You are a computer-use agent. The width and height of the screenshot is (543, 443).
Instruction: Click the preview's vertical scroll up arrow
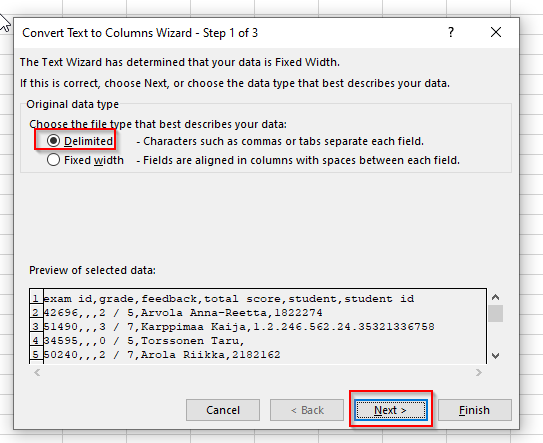coord(496,297)
